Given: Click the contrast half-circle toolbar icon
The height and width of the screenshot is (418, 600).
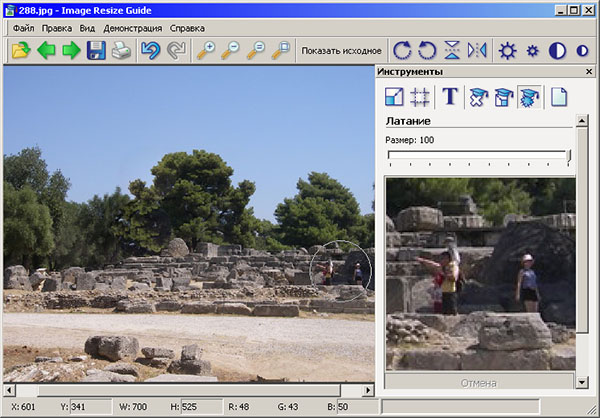Looking at the screenshot, I should 557,50.
